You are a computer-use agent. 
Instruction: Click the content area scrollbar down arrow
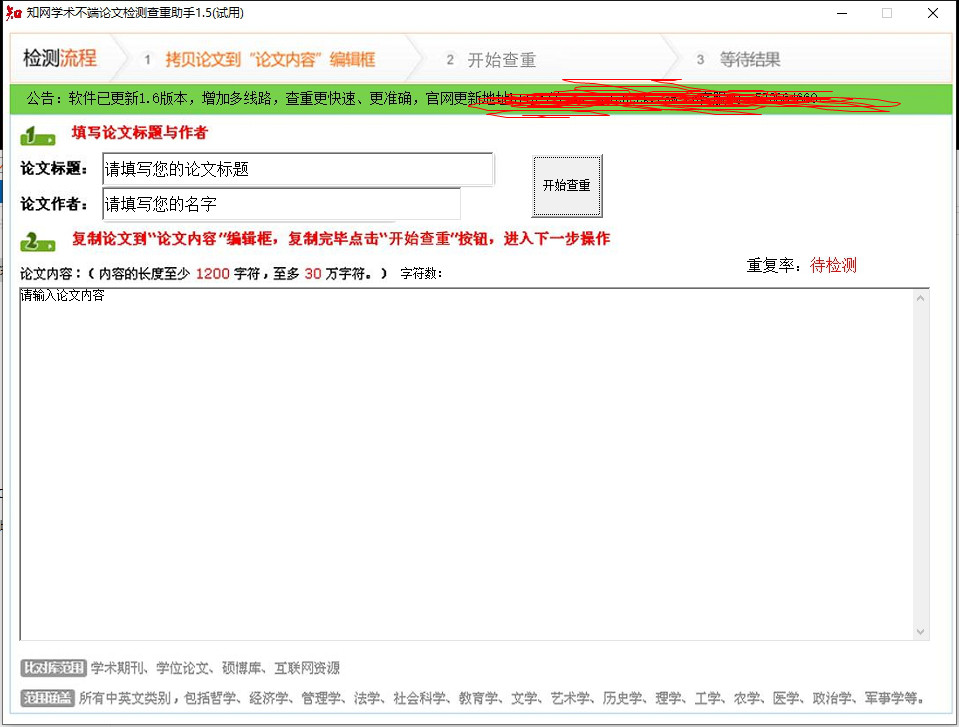click(920, 632)
